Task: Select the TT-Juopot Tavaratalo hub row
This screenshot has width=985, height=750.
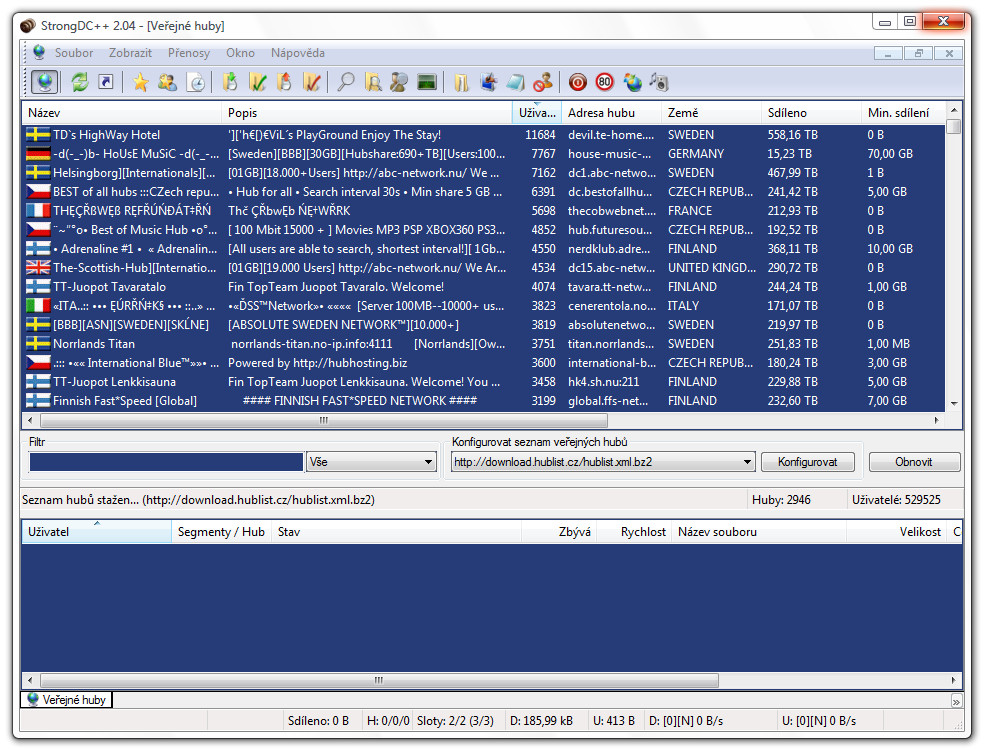Action: click(x=484, y=287)
